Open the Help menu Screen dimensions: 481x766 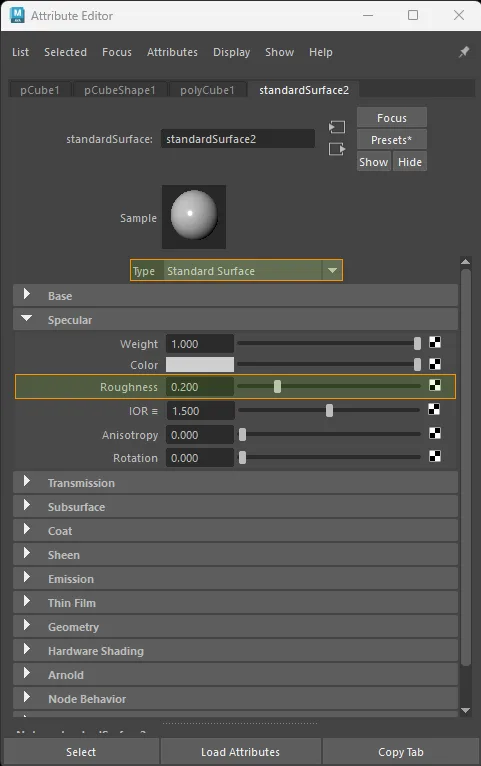pos(321,52)
